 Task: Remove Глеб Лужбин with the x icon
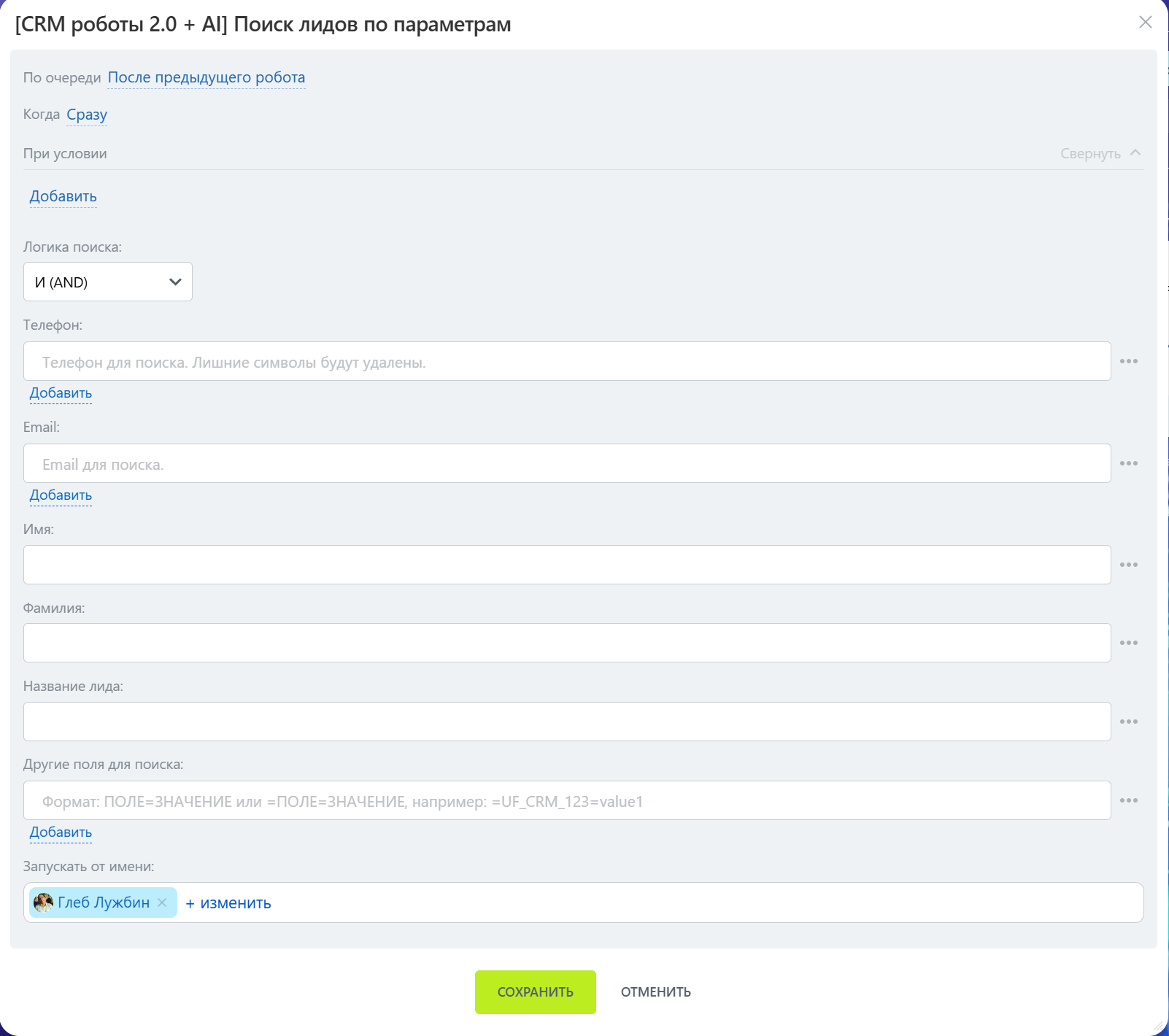162,902
